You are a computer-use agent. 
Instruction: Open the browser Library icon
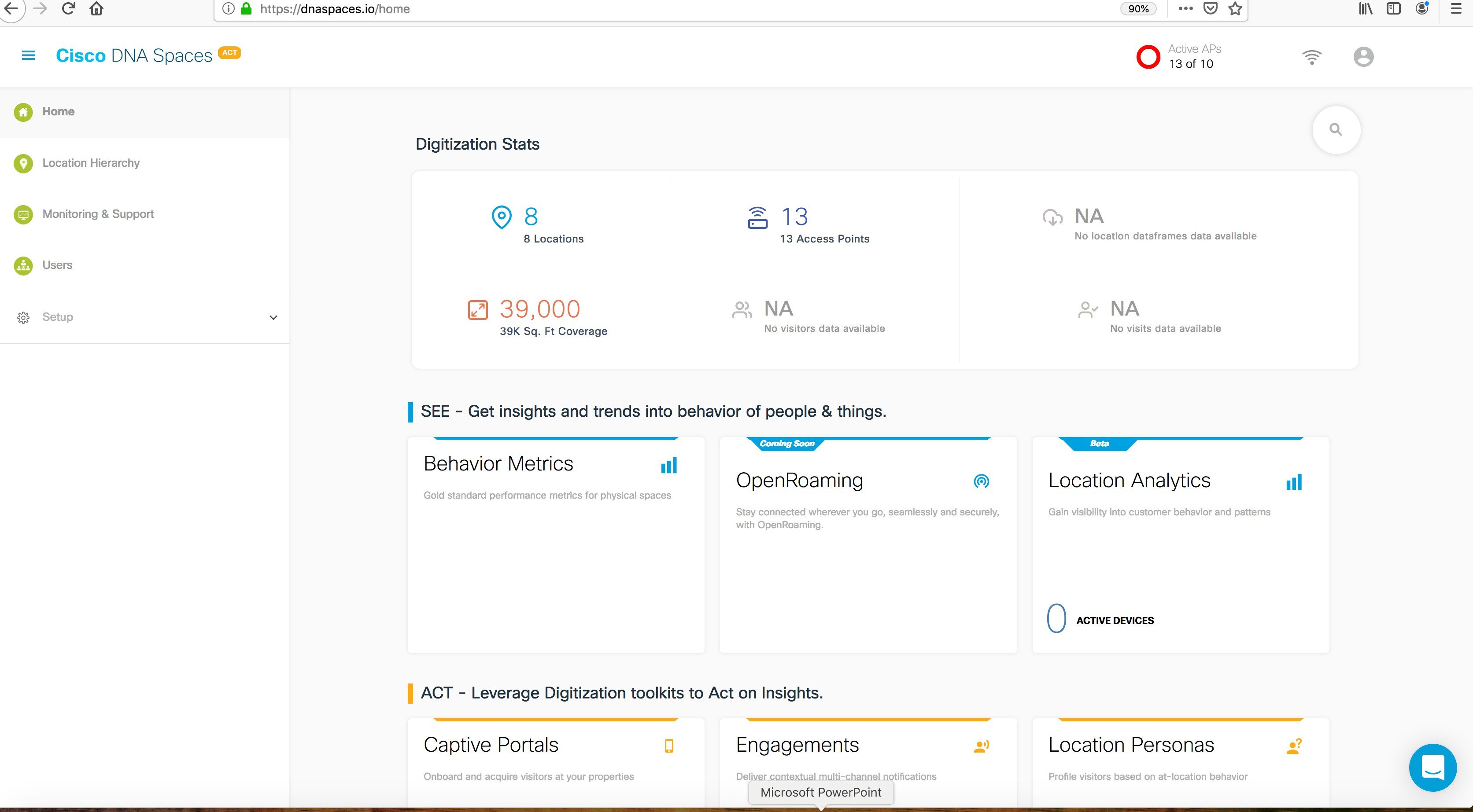pyautogui.click(x=1366, y=8)
